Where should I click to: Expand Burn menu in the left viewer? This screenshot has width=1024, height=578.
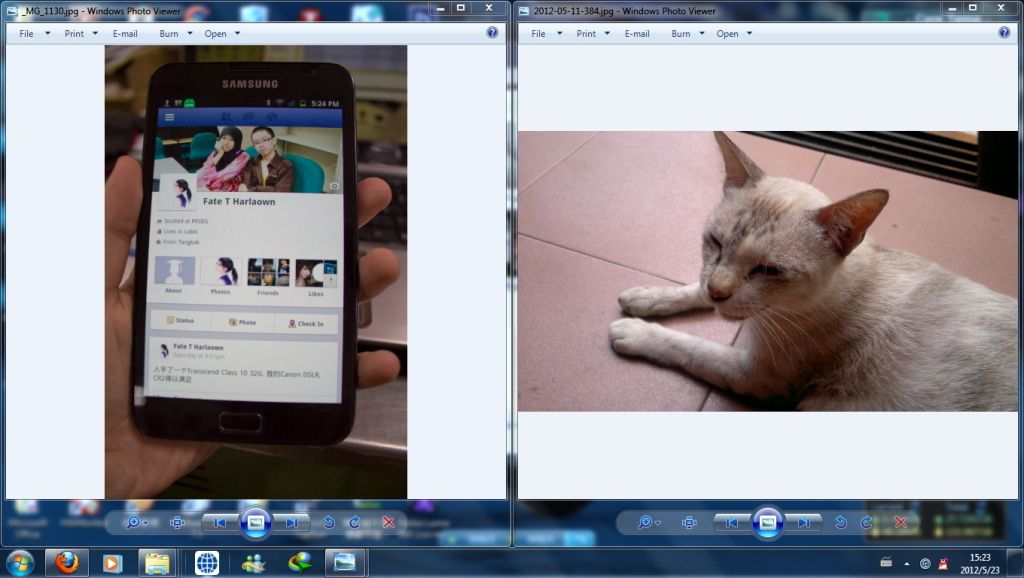tap(176, 33)
